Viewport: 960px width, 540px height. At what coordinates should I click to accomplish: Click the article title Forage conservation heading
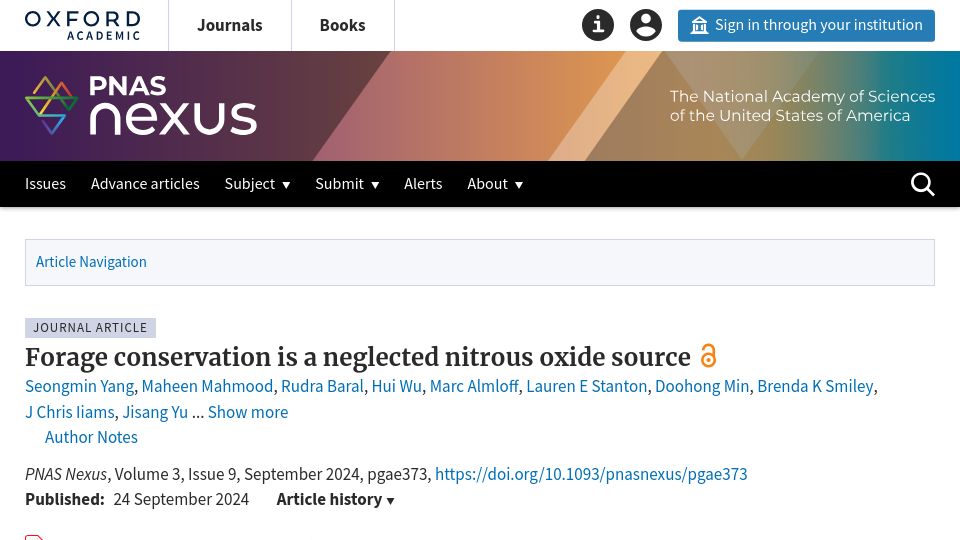358,357
